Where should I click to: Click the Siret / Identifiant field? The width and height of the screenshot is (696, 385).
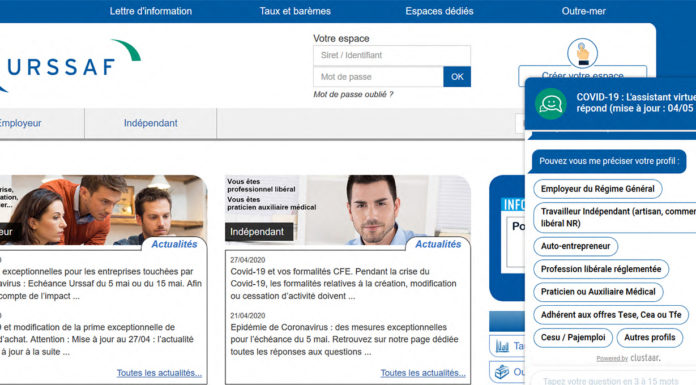[392, 56]
